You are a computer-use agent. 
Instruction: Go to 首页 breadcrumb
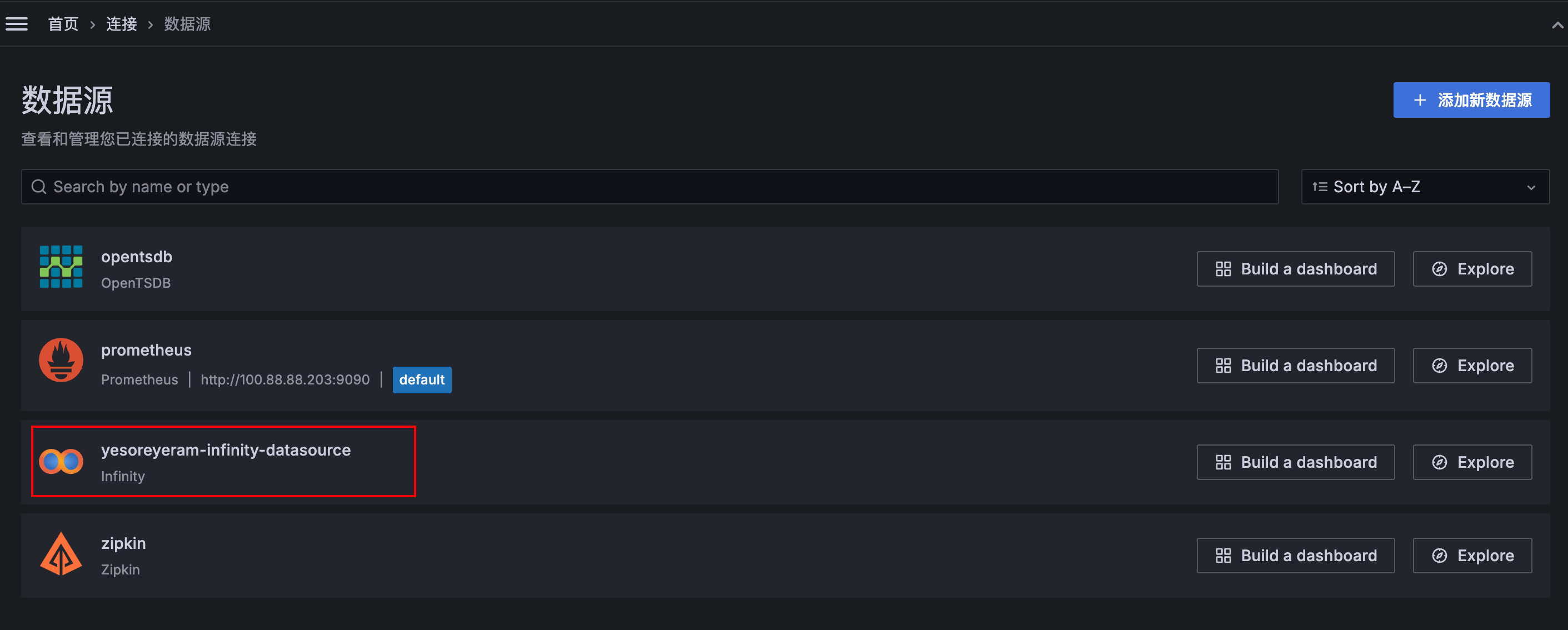[x=63, y=24]
